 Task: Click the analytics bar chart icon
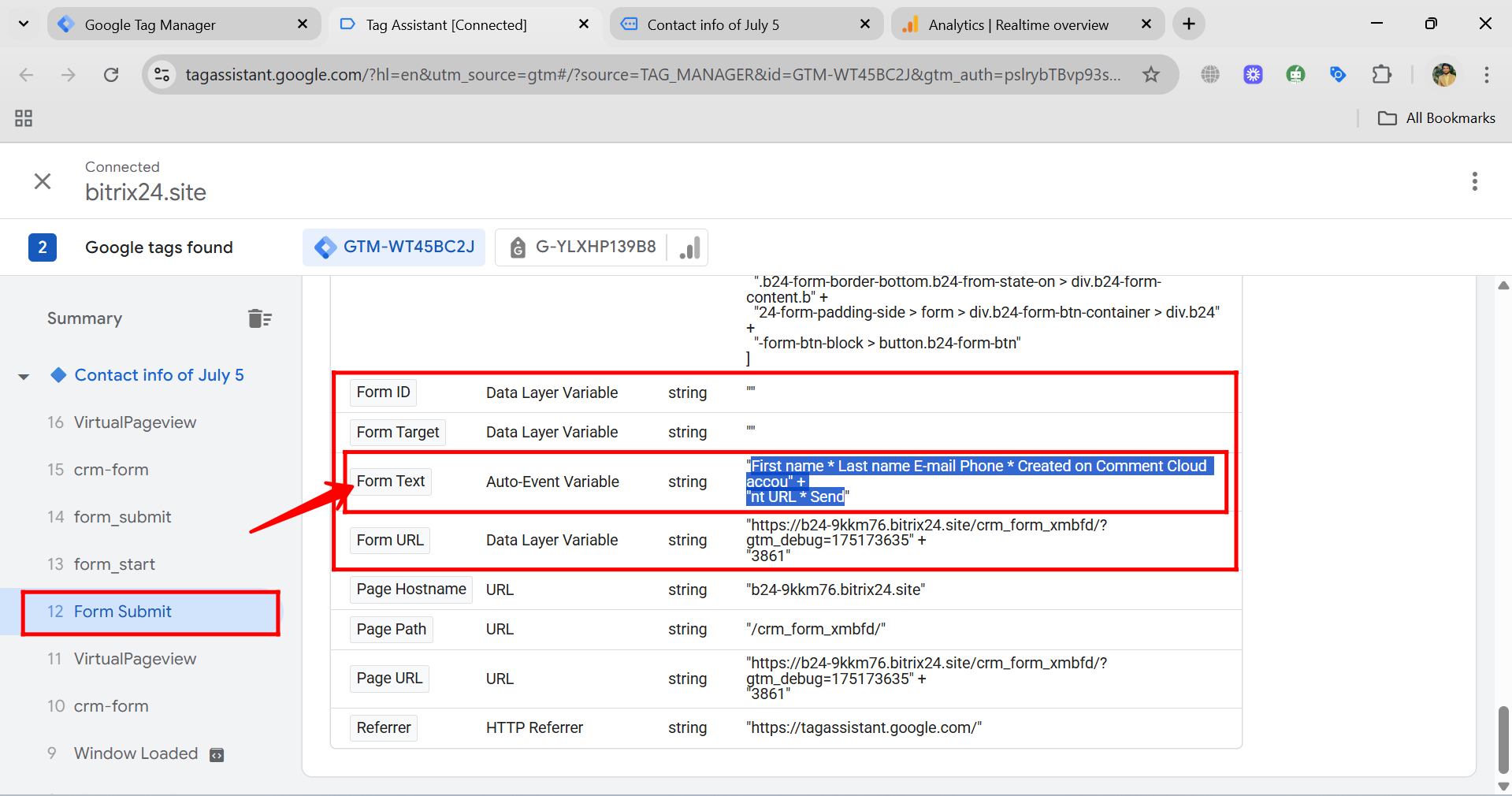point(689,247)
